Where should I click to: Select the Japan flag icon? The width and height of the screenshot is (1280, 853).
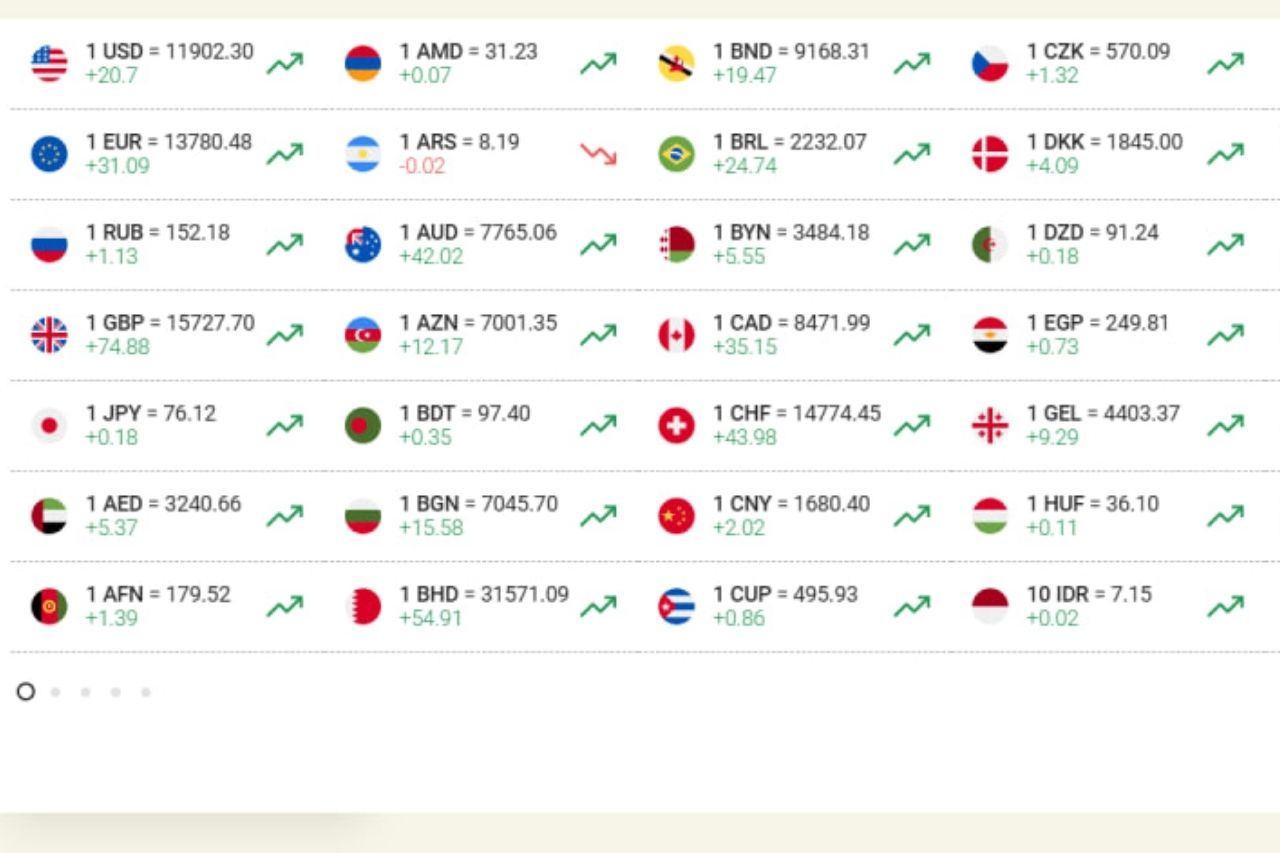coord(49,426)
